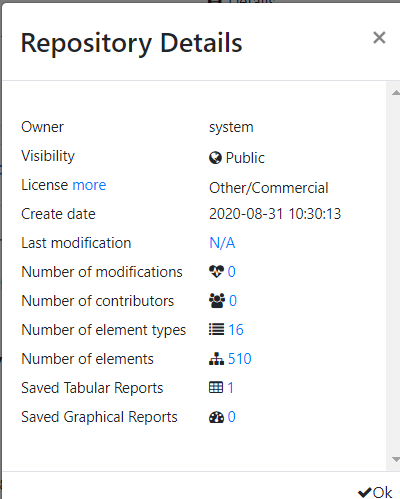The width and height of the screenshot is (400, 499).
Task: Click the checkmark icon on Ok
Action: pyautogui.click(x=365, y=492)
